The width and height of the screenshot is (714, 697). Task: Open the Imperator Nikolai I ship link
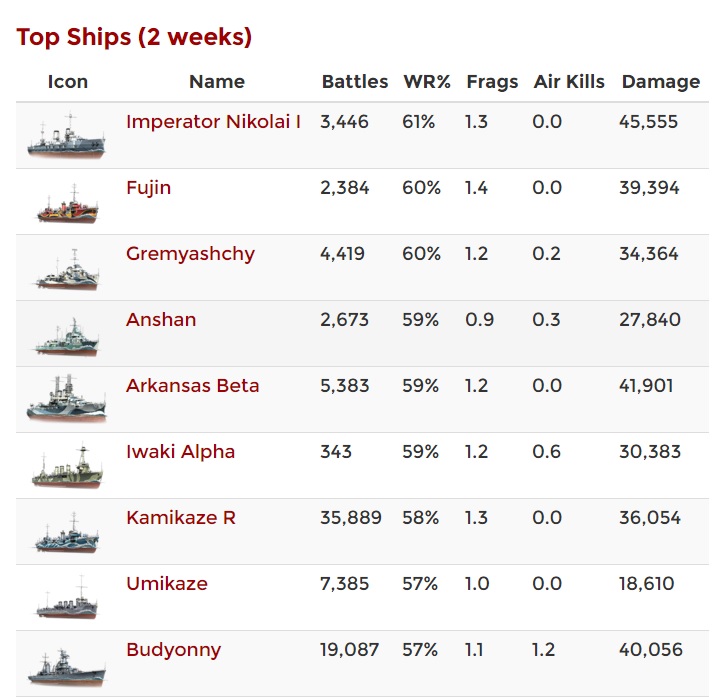pyautogui.click(x=213, y=122)
